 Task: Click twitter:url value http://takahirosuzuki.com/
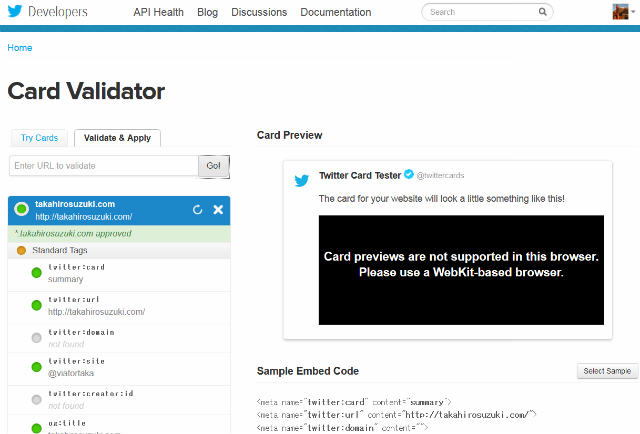point(96,312)
